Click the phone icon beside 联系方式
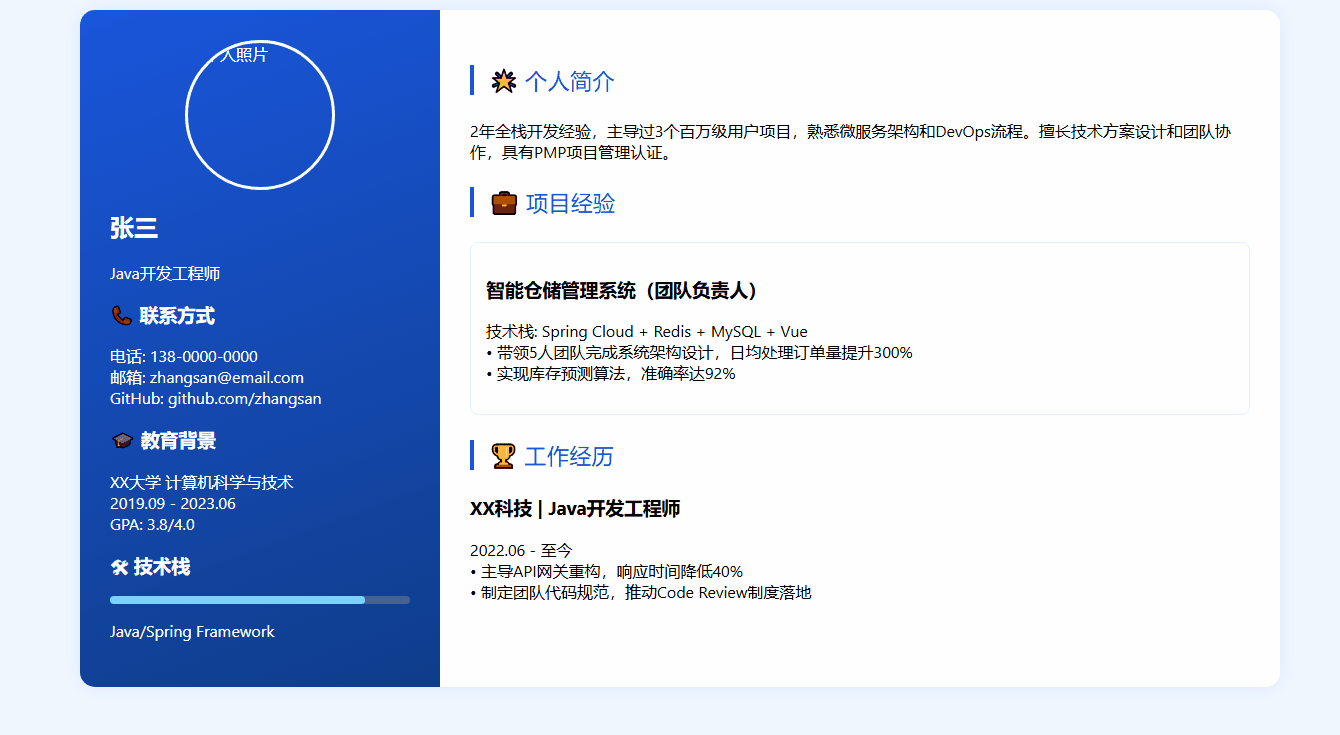Image resolution: width=1340 pixels, height=735 pixels. 122,316
